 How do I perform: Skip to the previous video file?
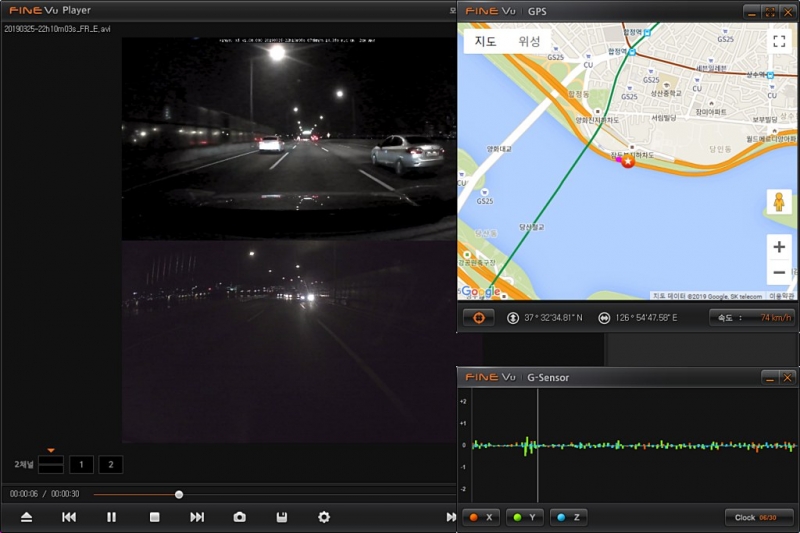tap(69, 517)
